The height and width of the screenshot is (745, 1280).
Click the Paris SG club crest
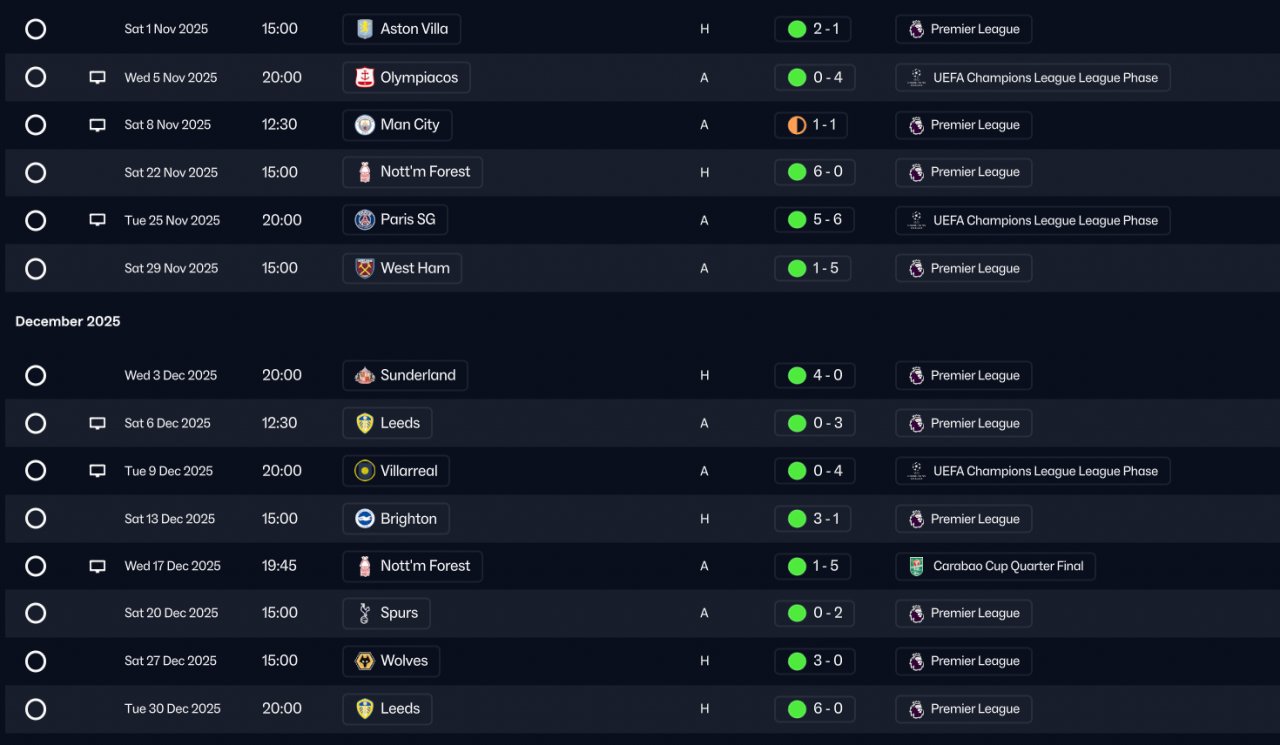click(x=365, y=220)
